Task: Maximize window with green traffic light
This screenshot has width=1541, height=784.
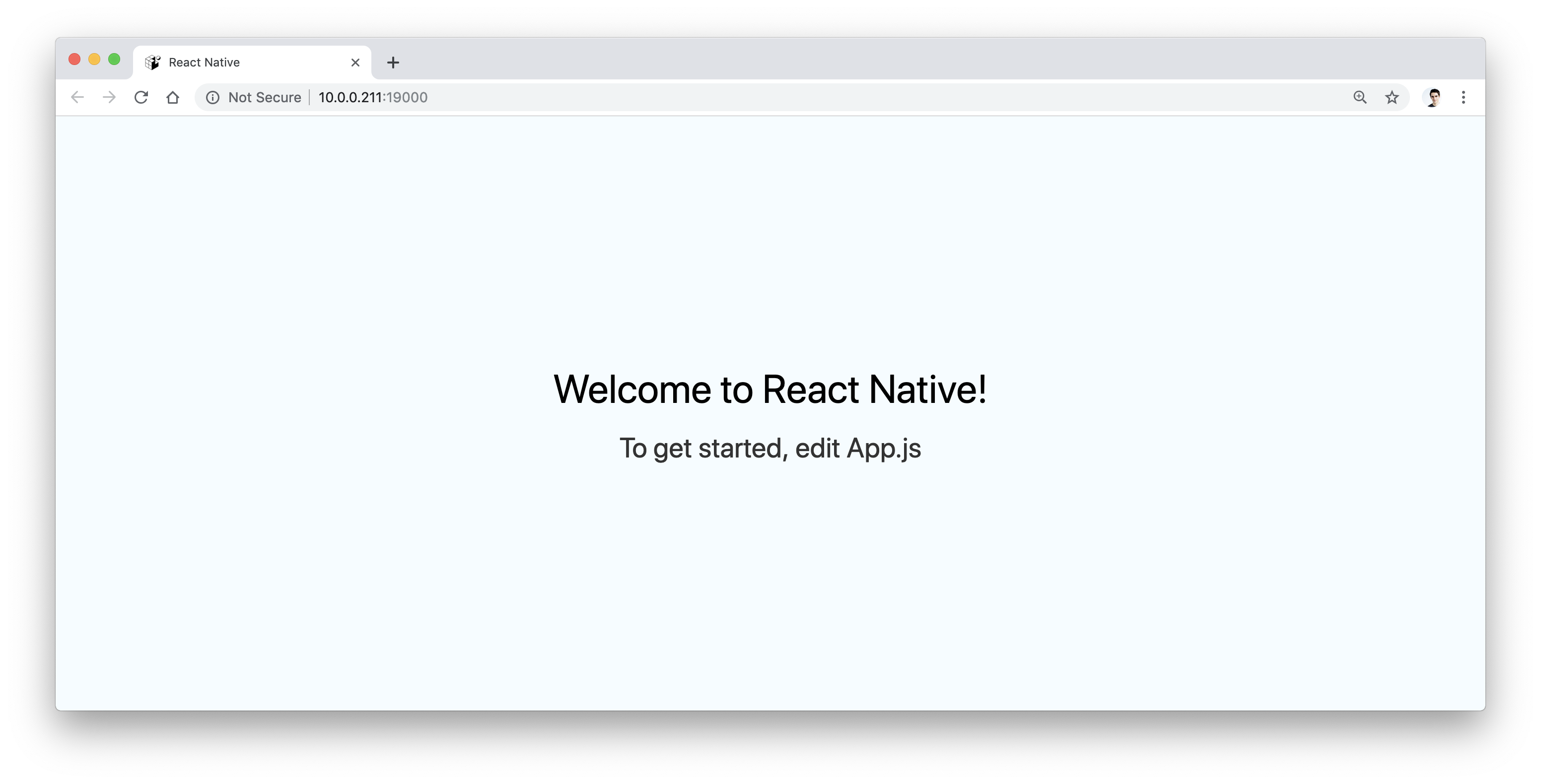Action: (x=114, y=59)
